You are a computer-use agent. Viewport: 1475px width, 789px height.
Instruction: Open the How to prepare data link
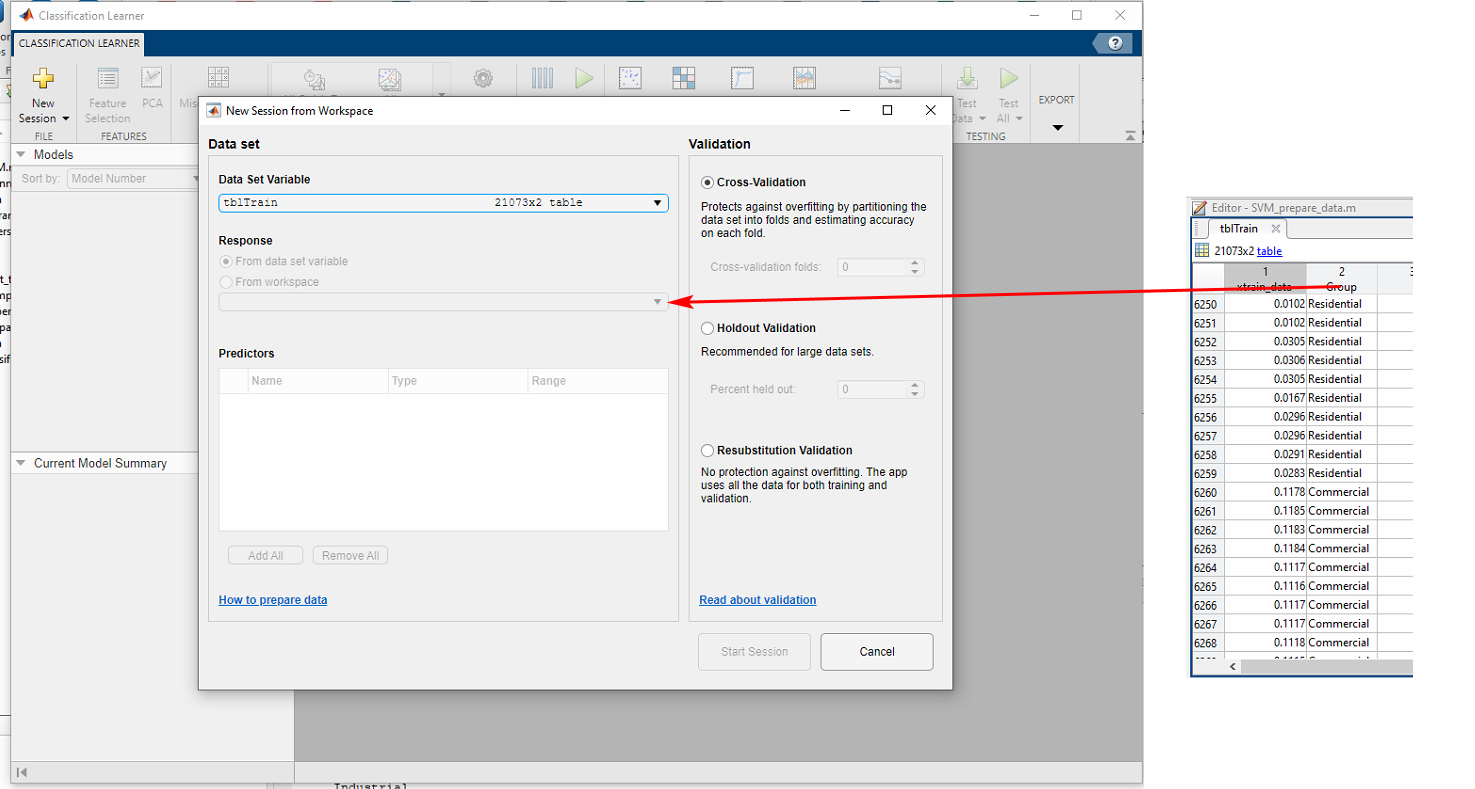point(273,600)
